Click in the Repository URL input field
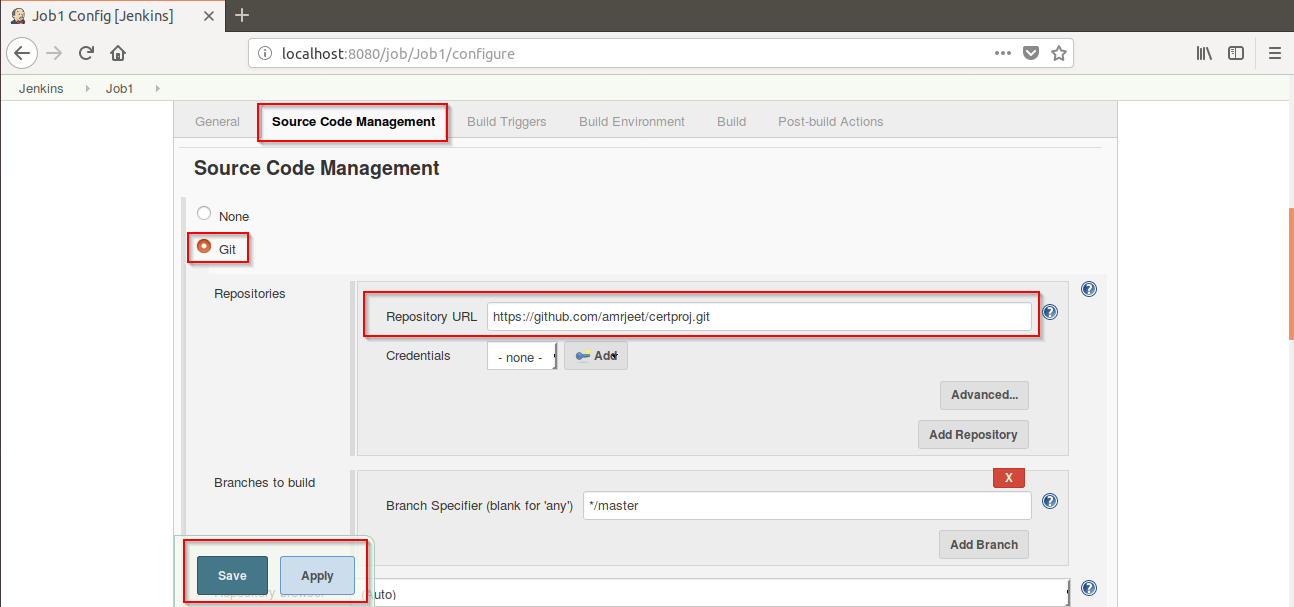1294x607 pixels. 759,317
